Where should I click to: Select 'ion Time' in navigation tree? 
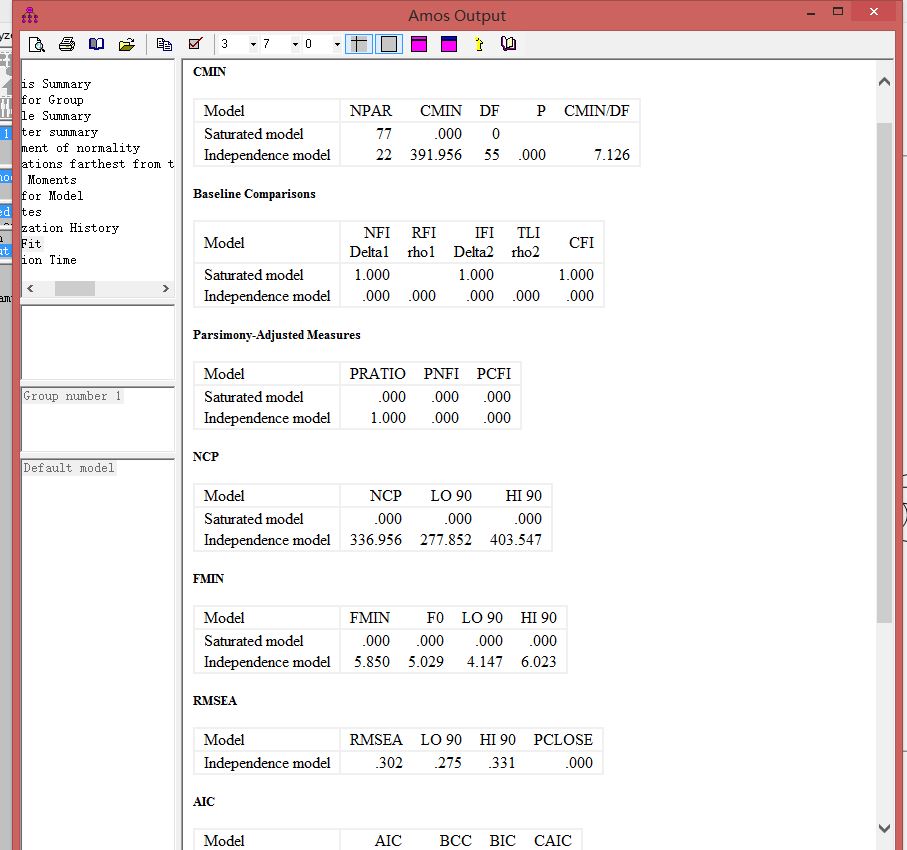[x=49, y=260]
